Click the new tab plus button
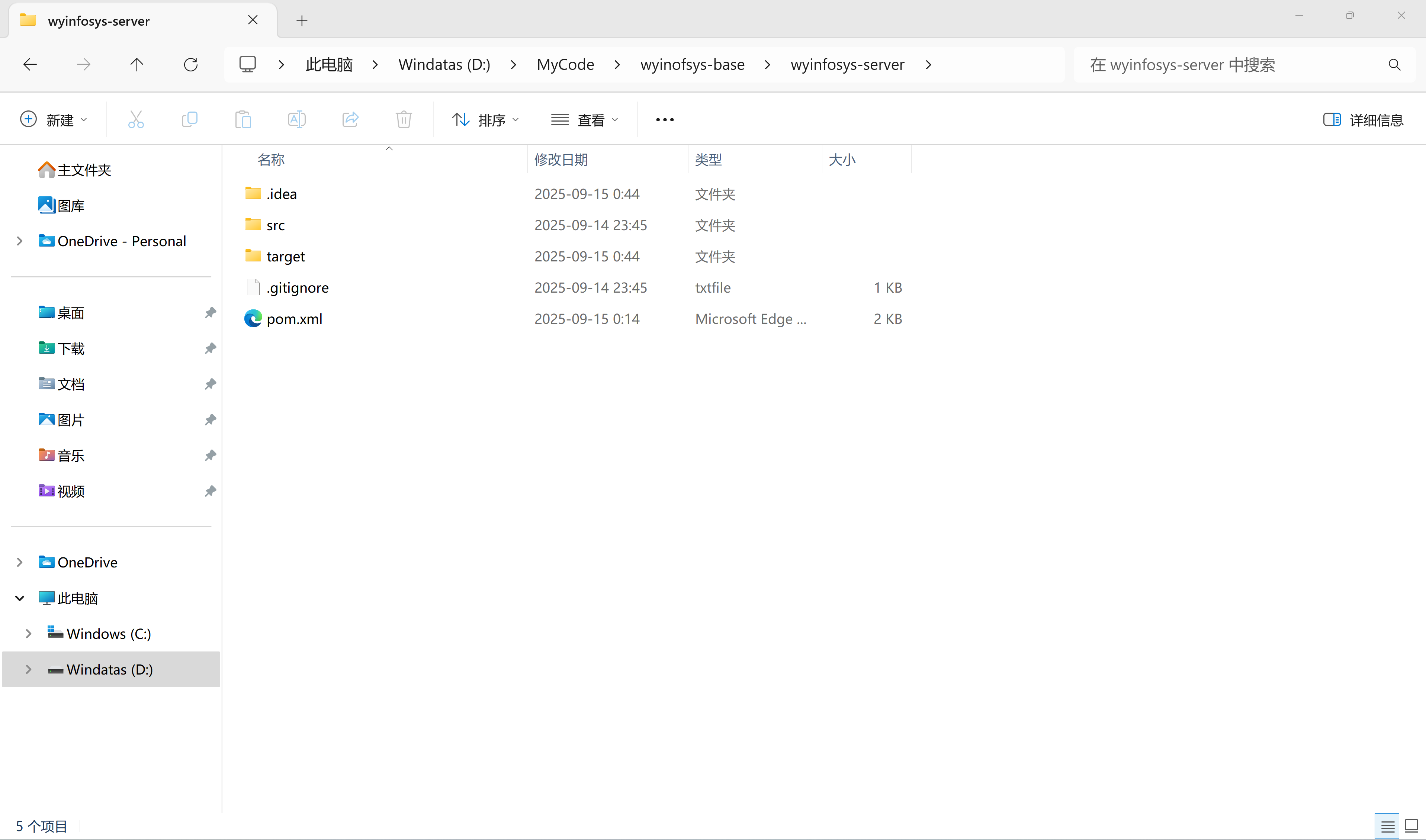This screenshot has width=1426, height=840. (302, 21)
